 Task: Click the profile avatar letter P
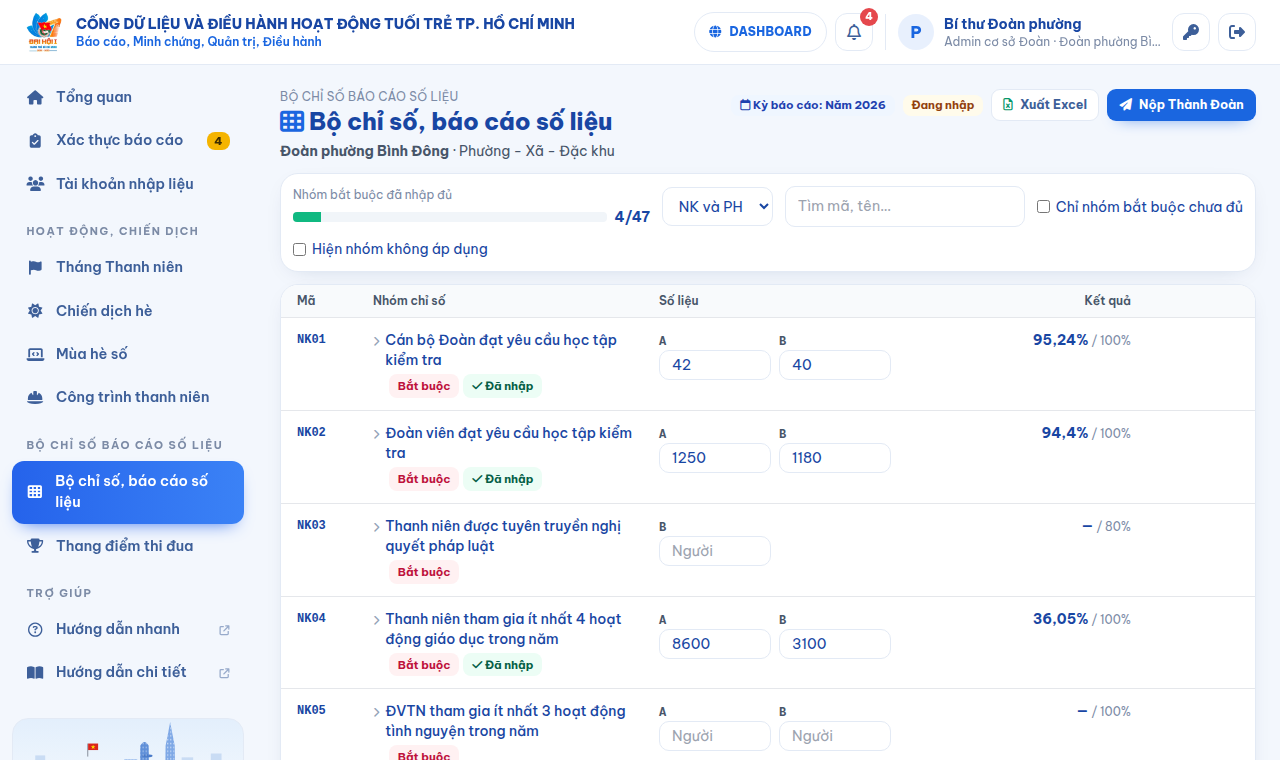tap(916, 32)
